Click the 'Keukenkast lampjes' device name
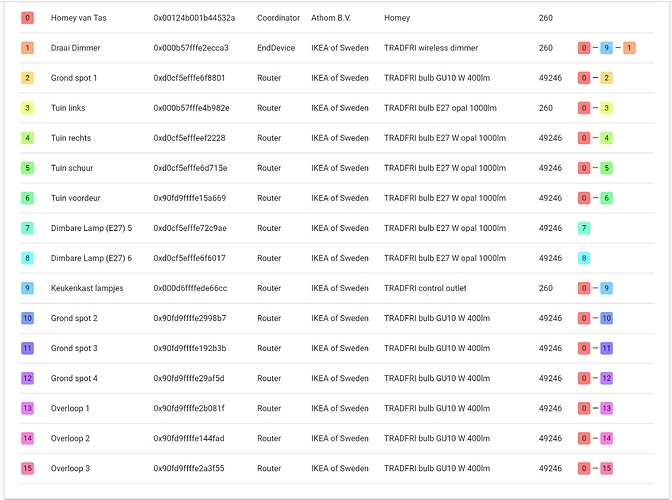The height and width of the screenshot is (500, 672). pyautogui.click(x=87, y=288)
